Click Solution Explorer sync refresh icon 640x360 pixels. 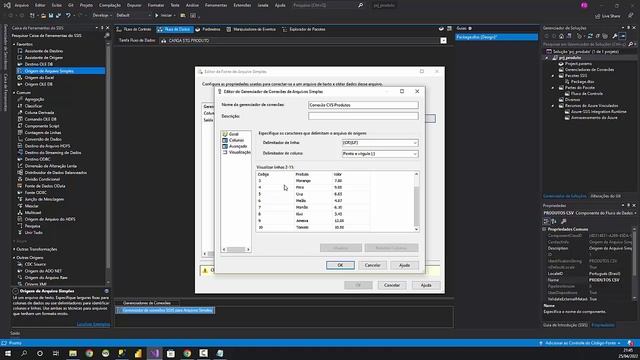[x=590, y=36]
